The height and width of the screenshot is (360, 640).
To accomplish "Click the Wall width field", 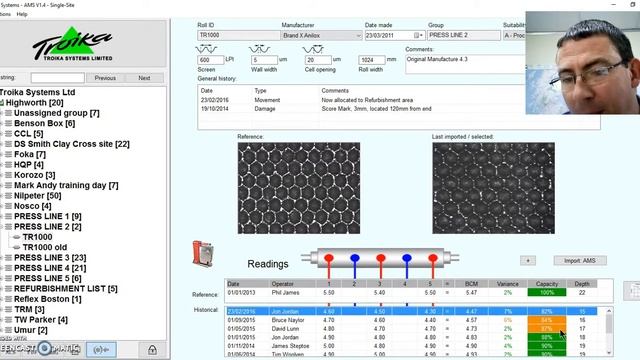I will [x=264, y=60].
